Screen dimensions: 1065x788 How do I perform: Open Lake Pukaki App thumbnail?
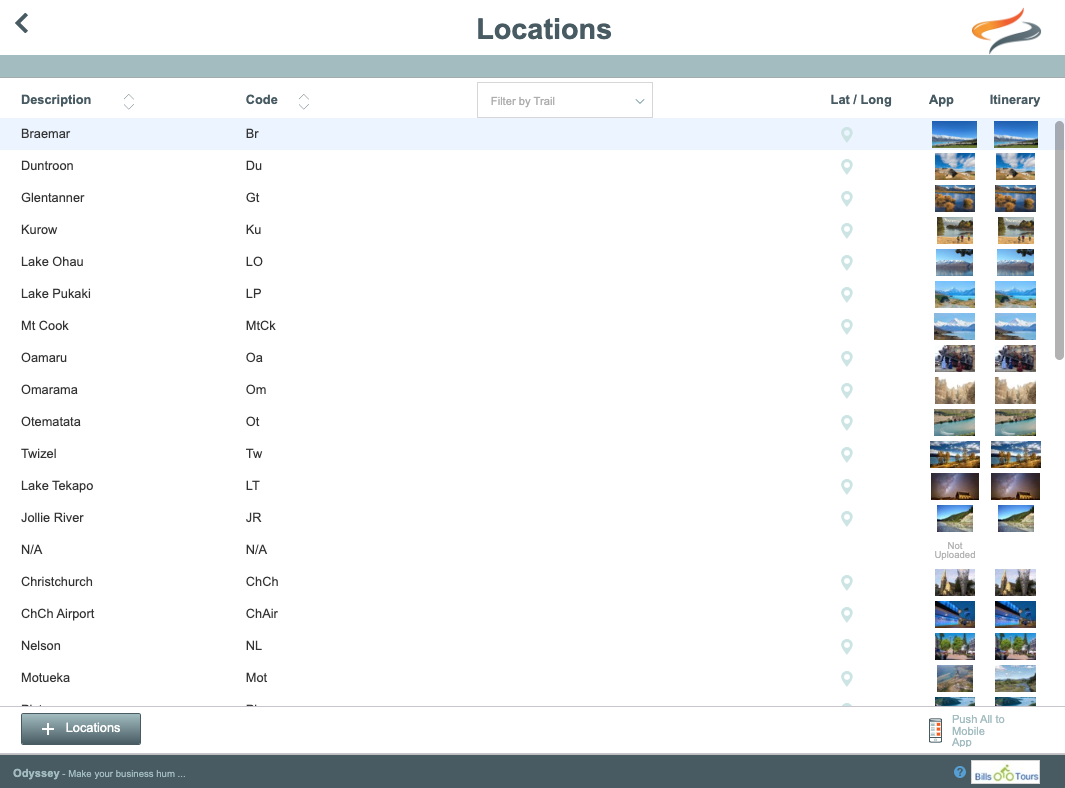pos(954,294)
